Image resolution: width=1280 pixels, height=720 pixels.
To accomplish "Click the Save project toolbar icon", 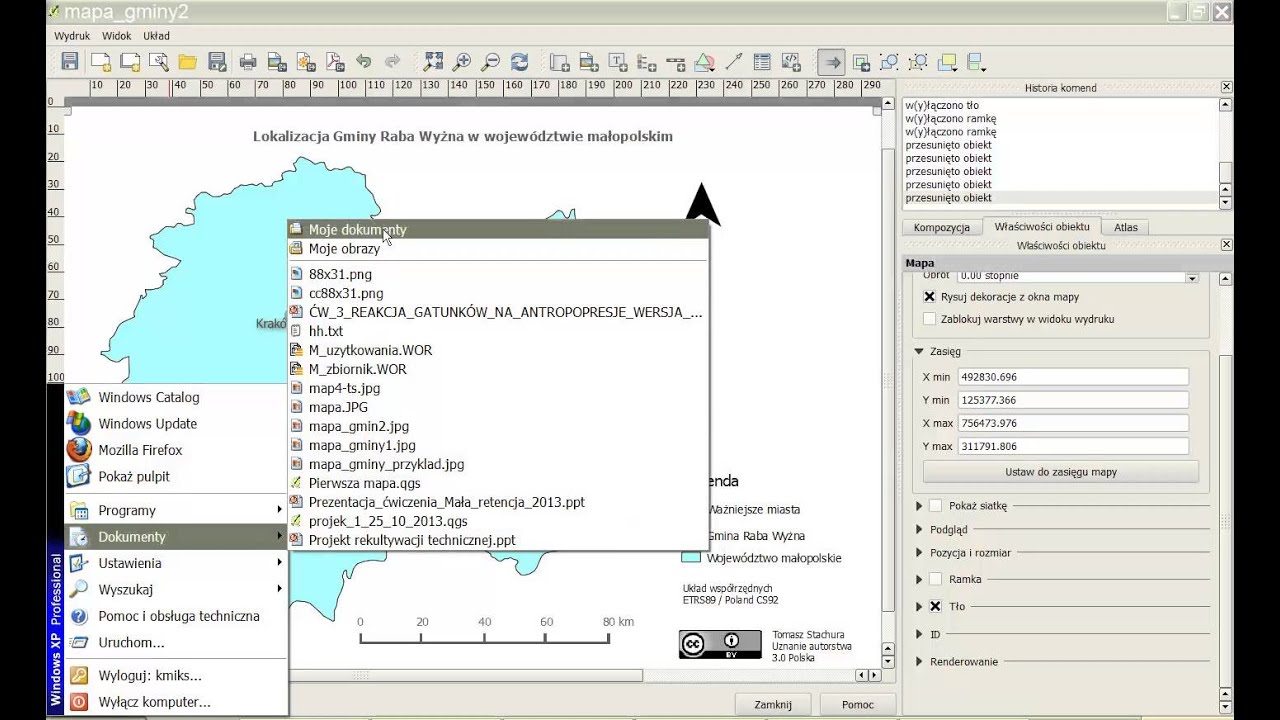I will pyautogui.click(x=69, y=62).
